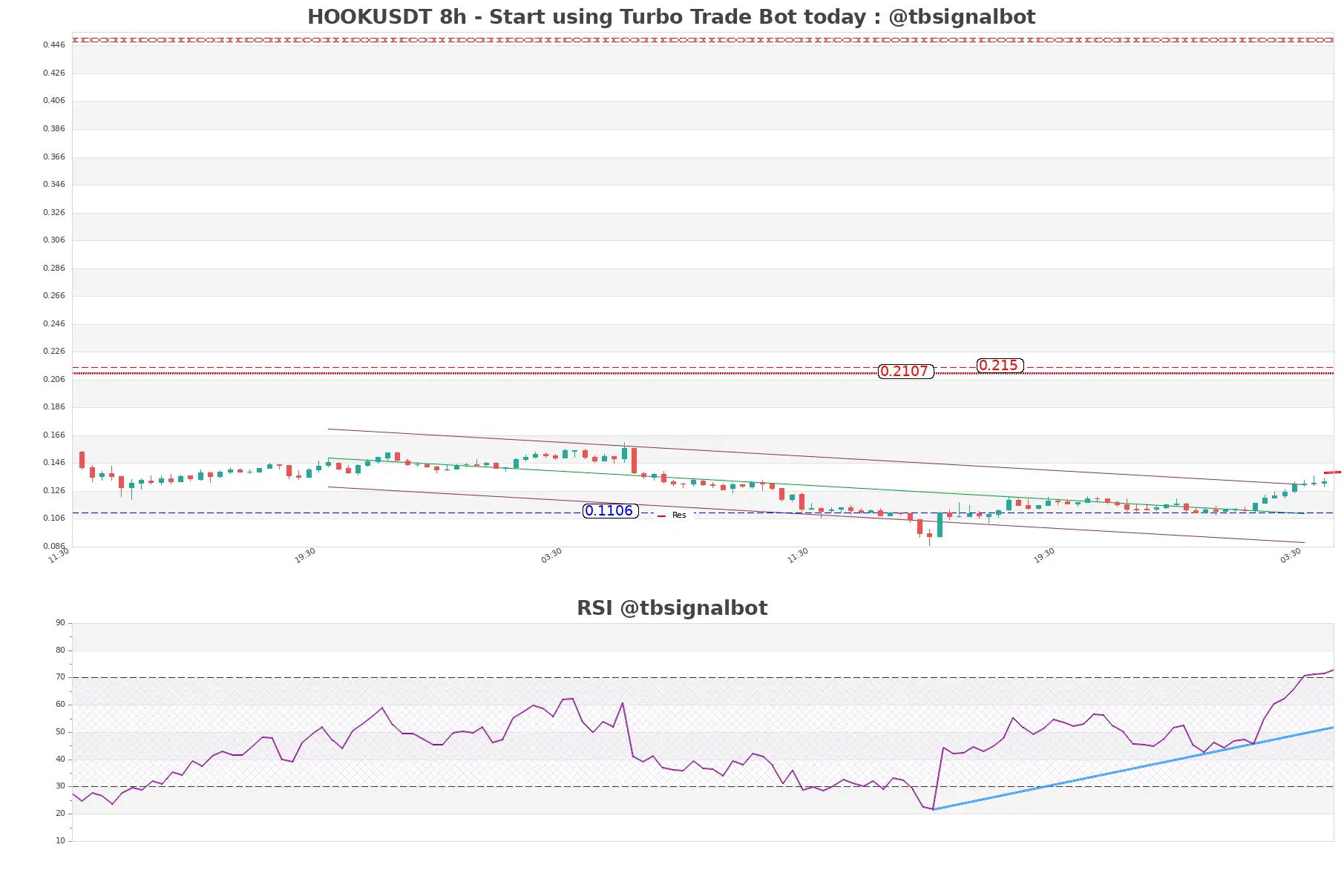Click the 0.346 price axis label
Image resolution: width=1344 pixels, height=896 pixels.
[x=53, y=184]
